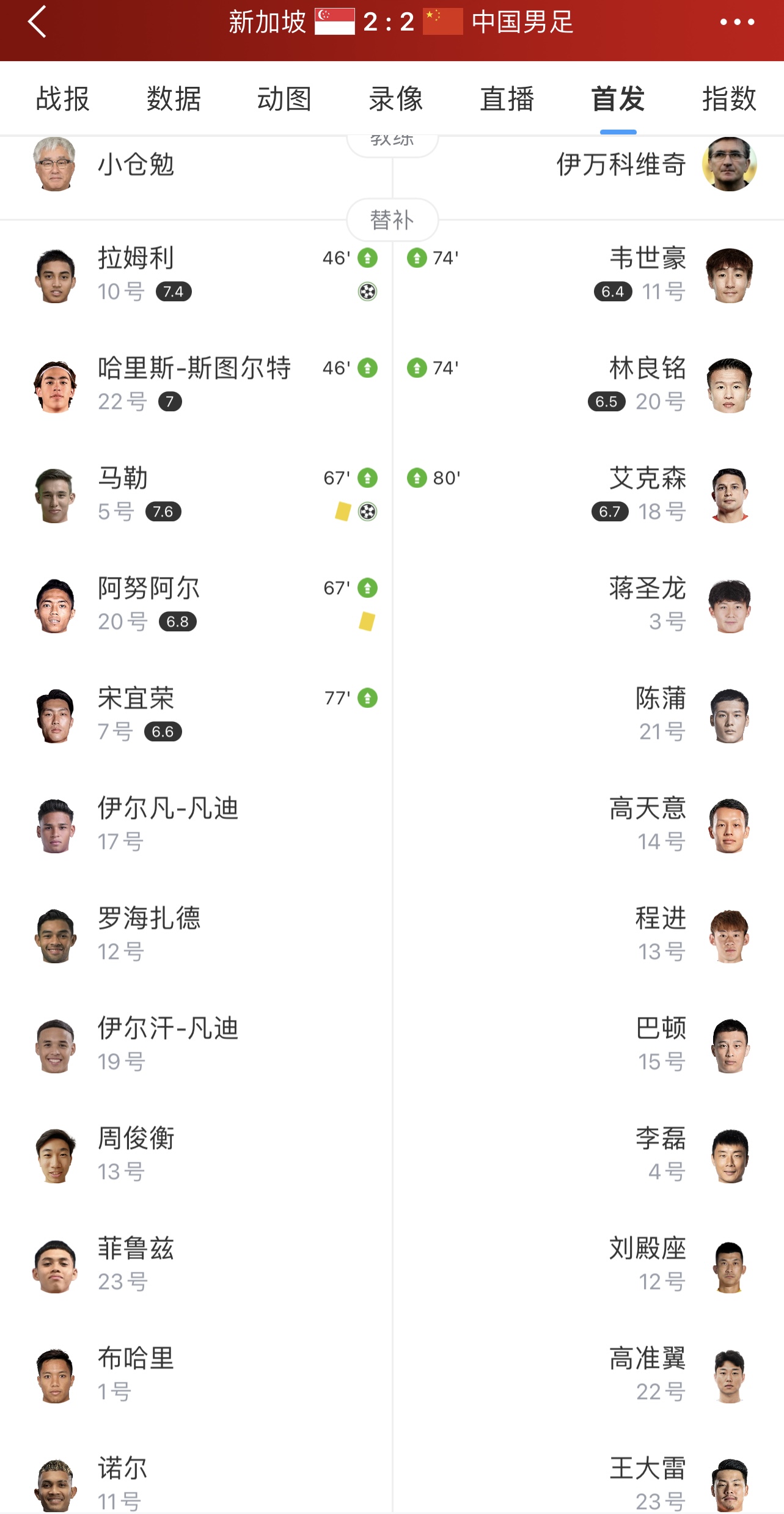Tap 马勒's 7.6 rating badge
Screen dimensions: 784x1514
163,512
